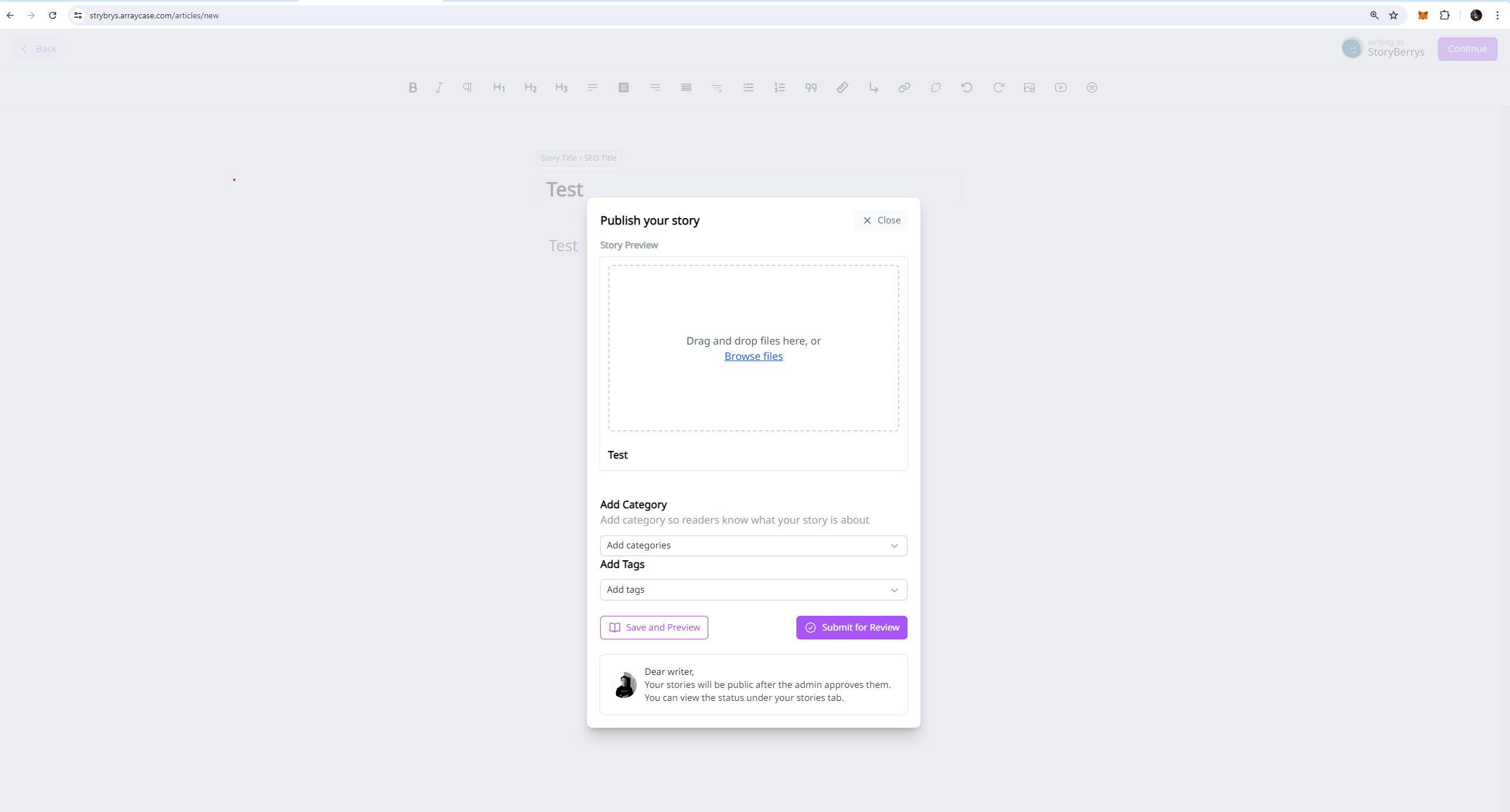Insert an image using the picture icon
This screenshot has height=812, width=1510.
coord(1029,87)
